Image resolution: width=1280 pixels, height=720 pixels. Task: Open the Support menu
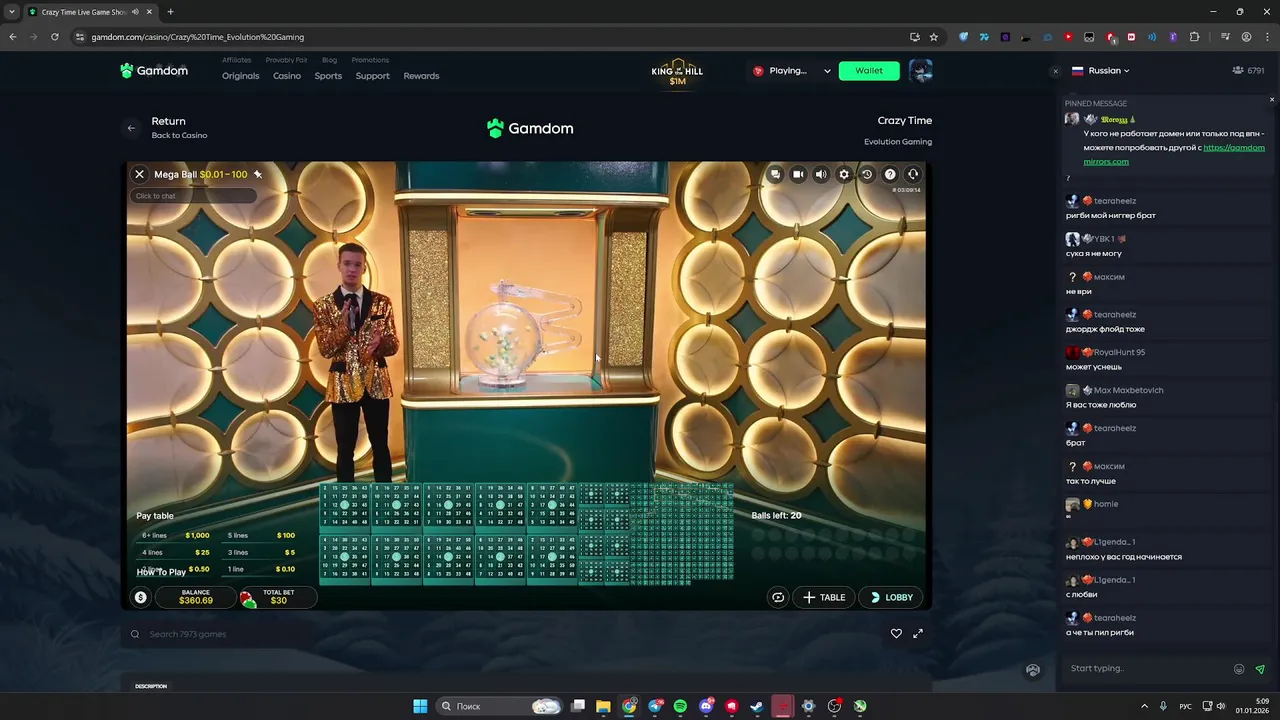[372, 76]
